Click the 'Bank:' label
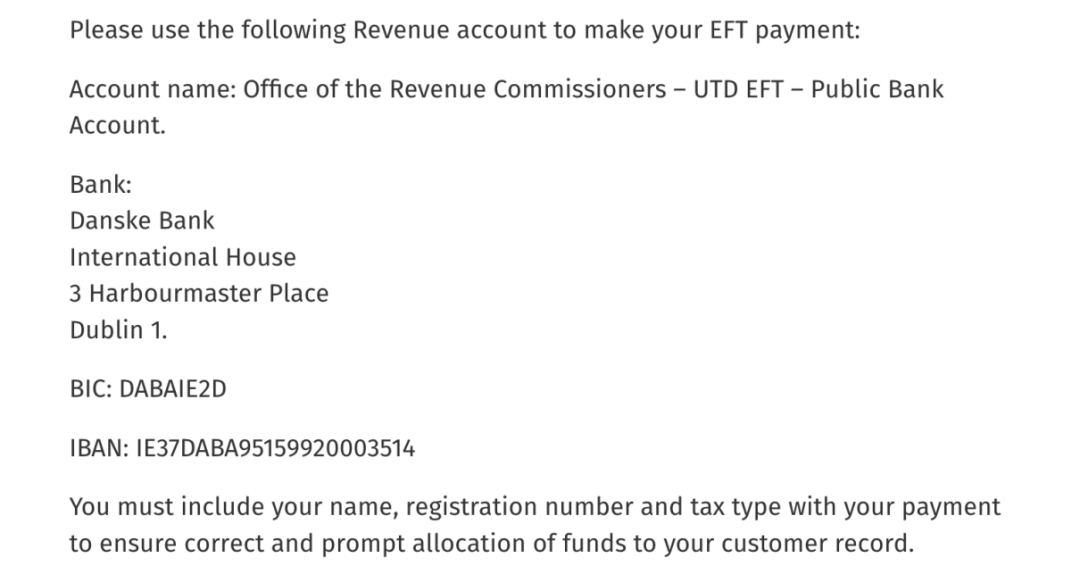1080x566 pixels. (101, 185)
